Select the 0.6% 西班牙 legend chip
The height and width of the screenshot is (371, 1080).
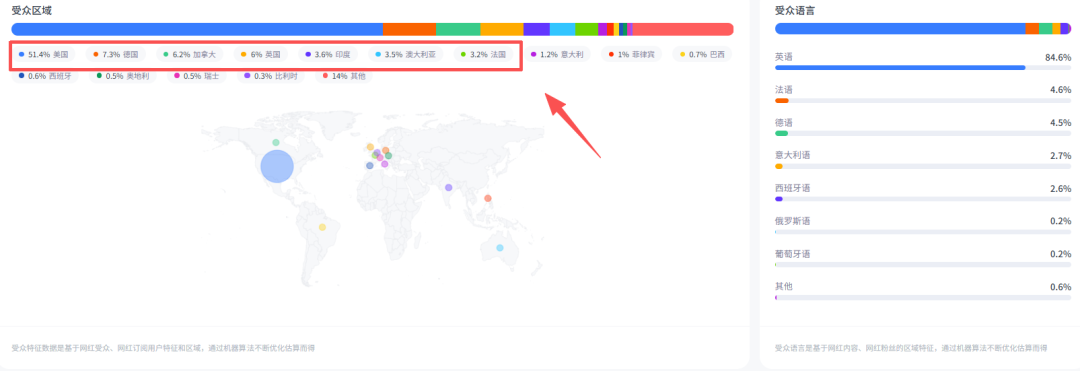pyautogui.click(x=45, y=76)
